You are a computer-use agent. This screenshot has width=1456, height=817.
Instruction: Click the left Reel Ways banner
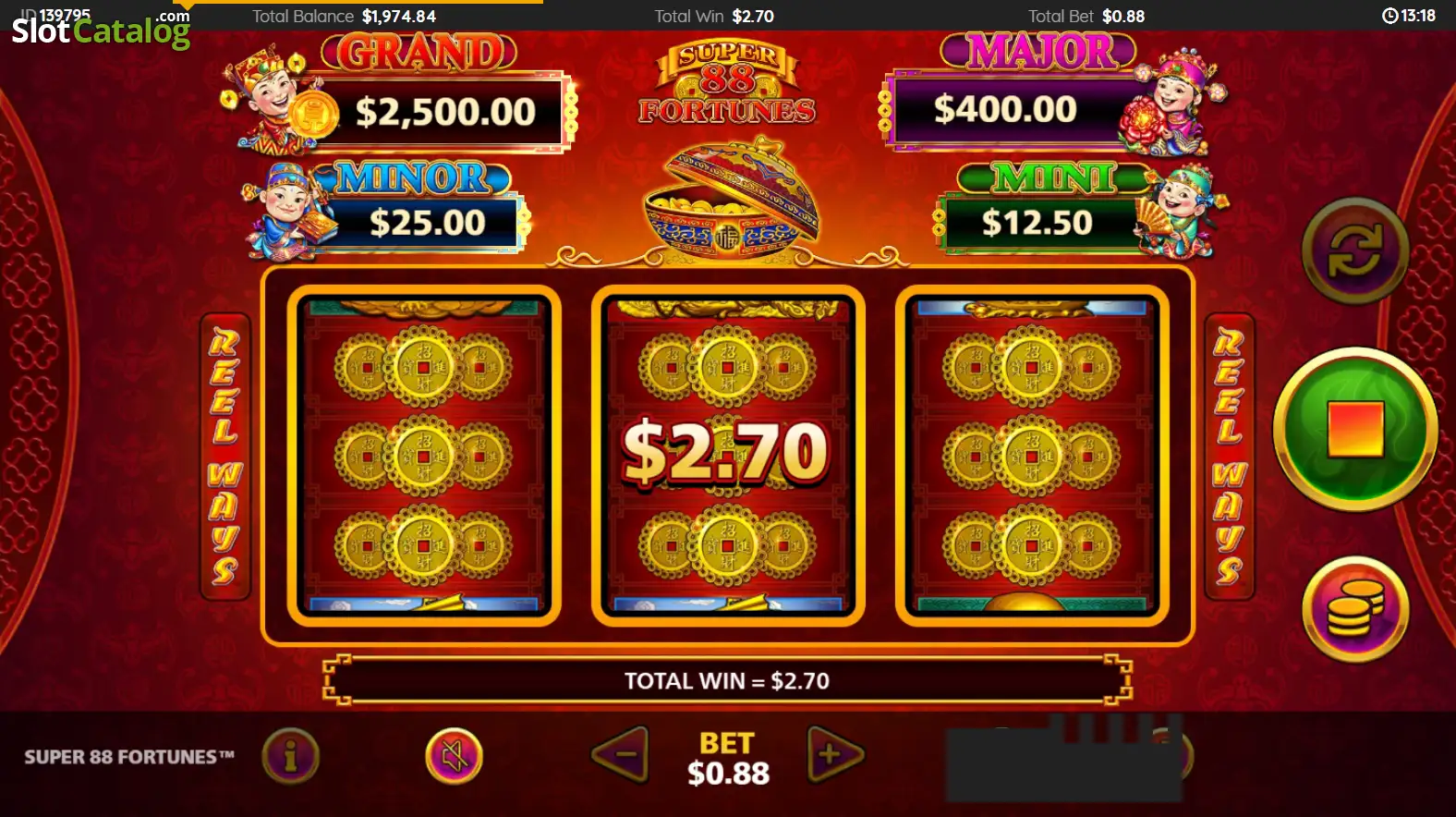[x=225, y=457]
